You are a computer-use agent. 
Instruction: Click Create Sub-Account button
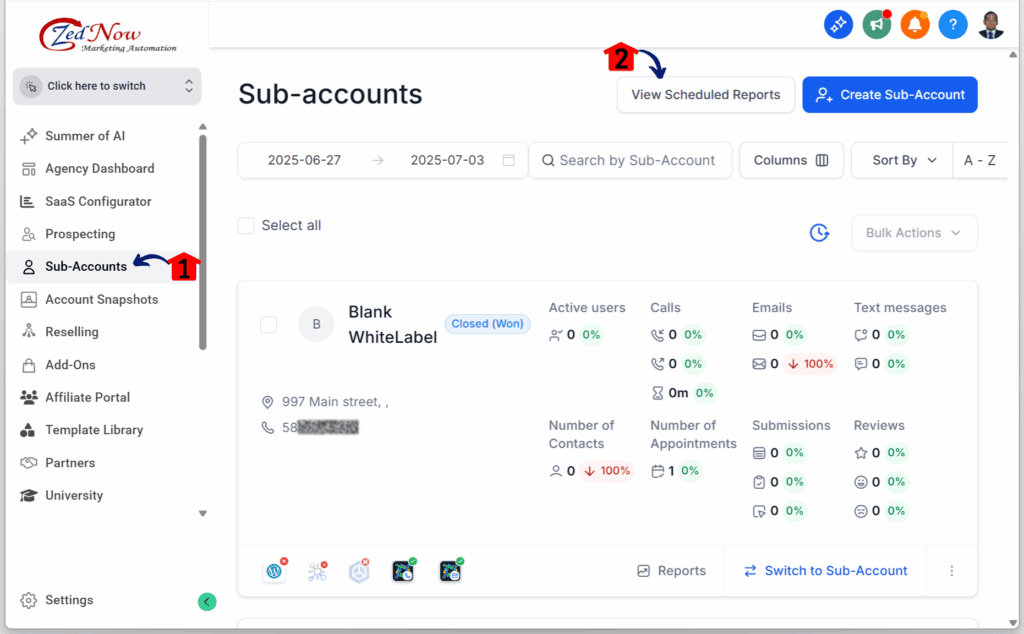889,95
